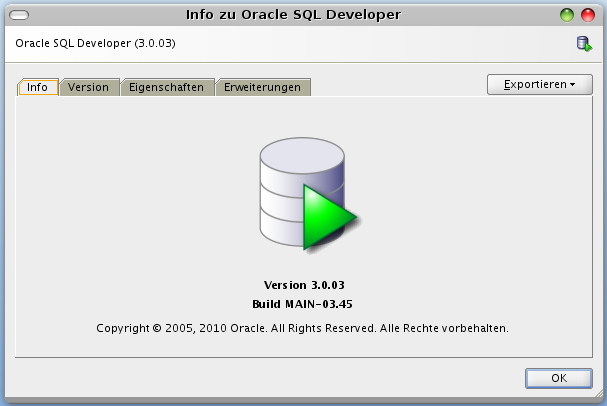607x406 pixels.
Task: Click the 'Info zu Oracle SQL Developer' title
Action: click(x=293, y=15)
